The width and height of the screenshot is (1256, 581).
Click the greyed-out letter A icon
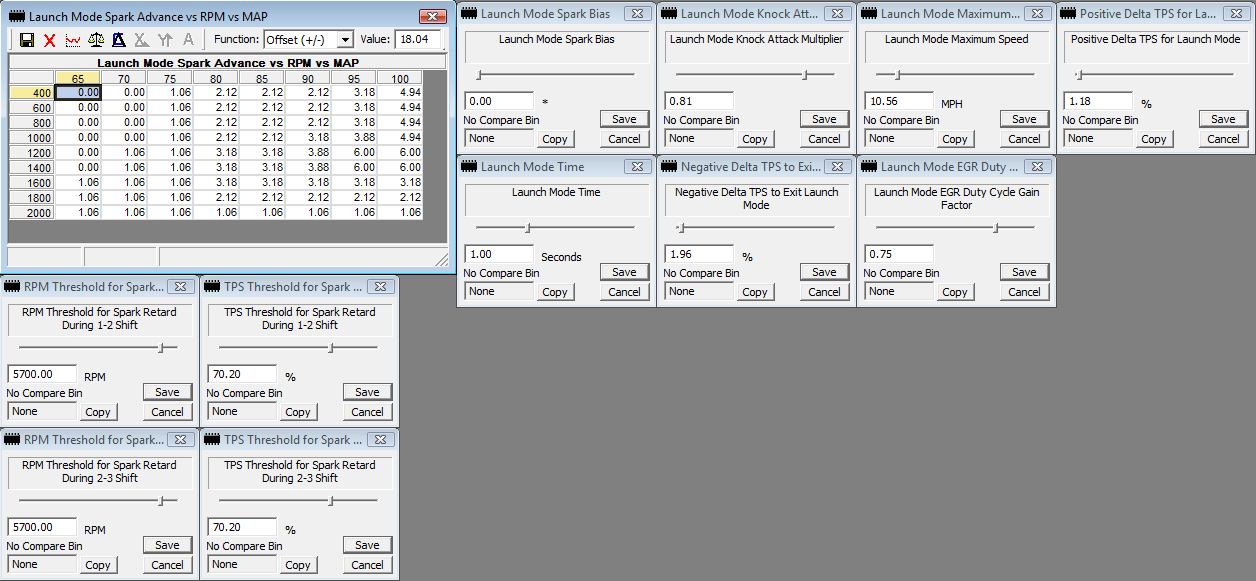coord(188,40)
